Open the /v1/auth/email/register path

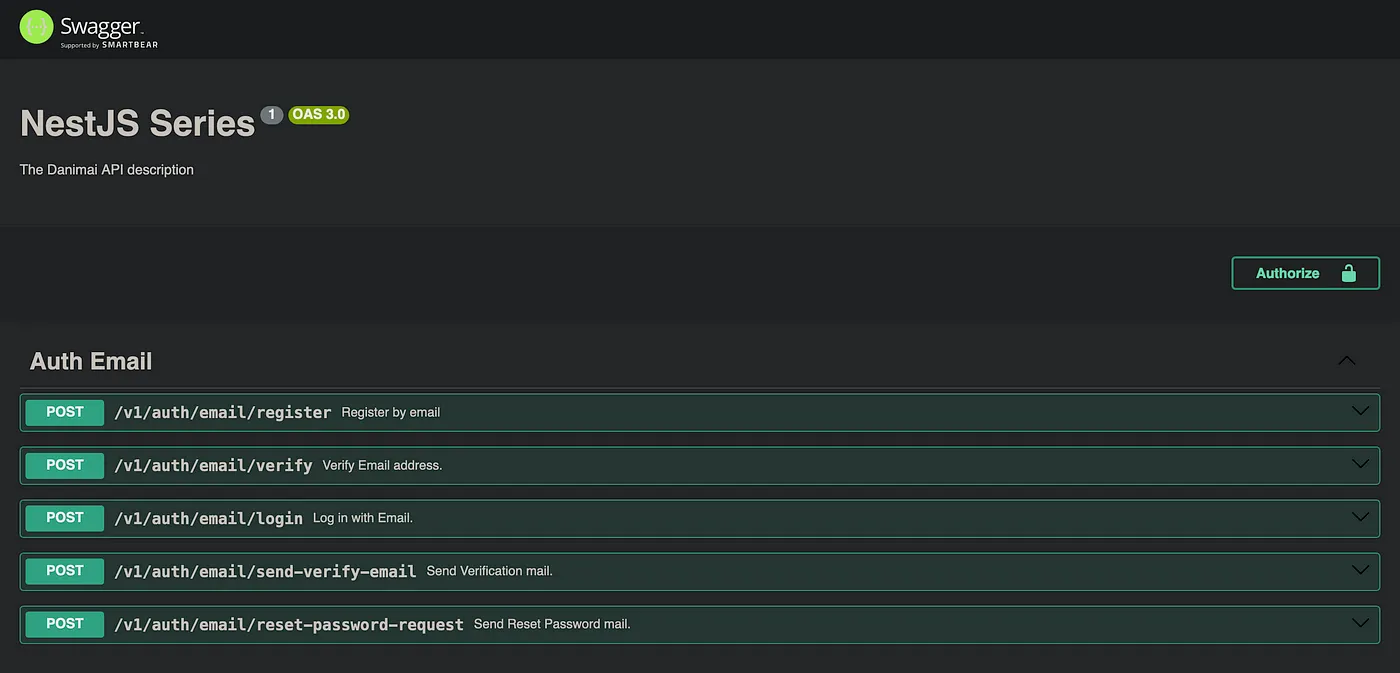pos(222,412)
